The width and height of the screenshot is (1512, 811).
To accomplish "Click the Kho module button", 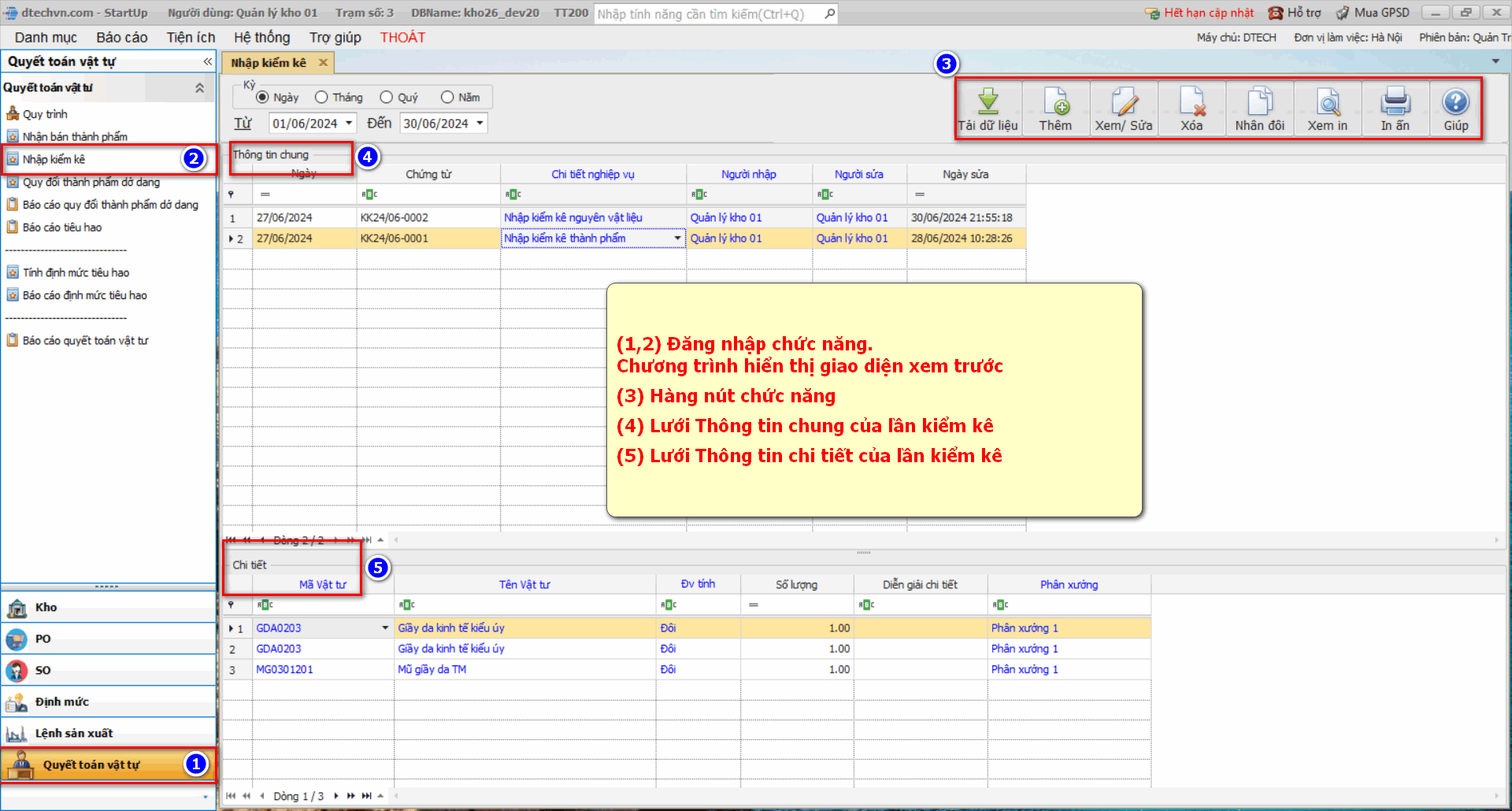I will click(46, 607).
